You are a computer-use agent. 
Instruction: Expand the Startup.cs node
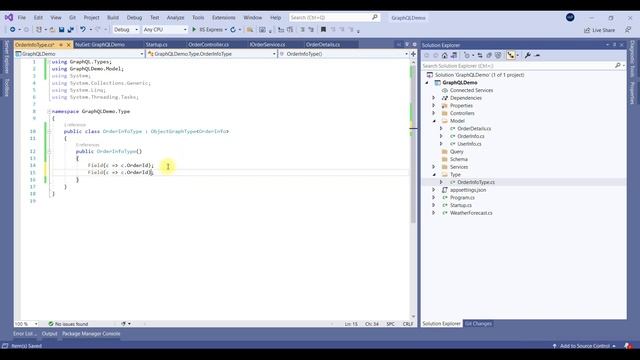click(x=434, y=205)
